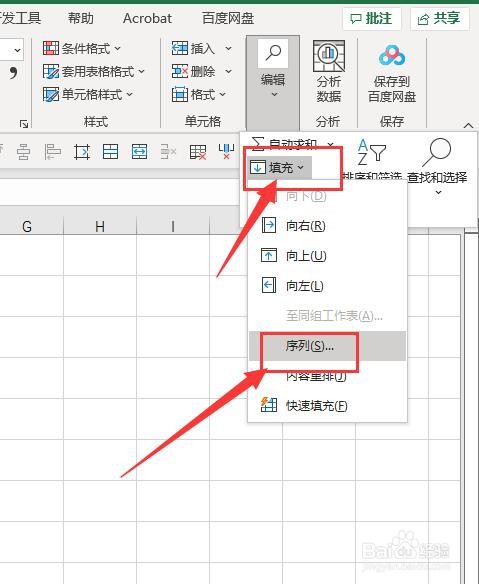Click the delete column red-X icon
This screenshot has width=479, height=584.
tap(226, 151)
